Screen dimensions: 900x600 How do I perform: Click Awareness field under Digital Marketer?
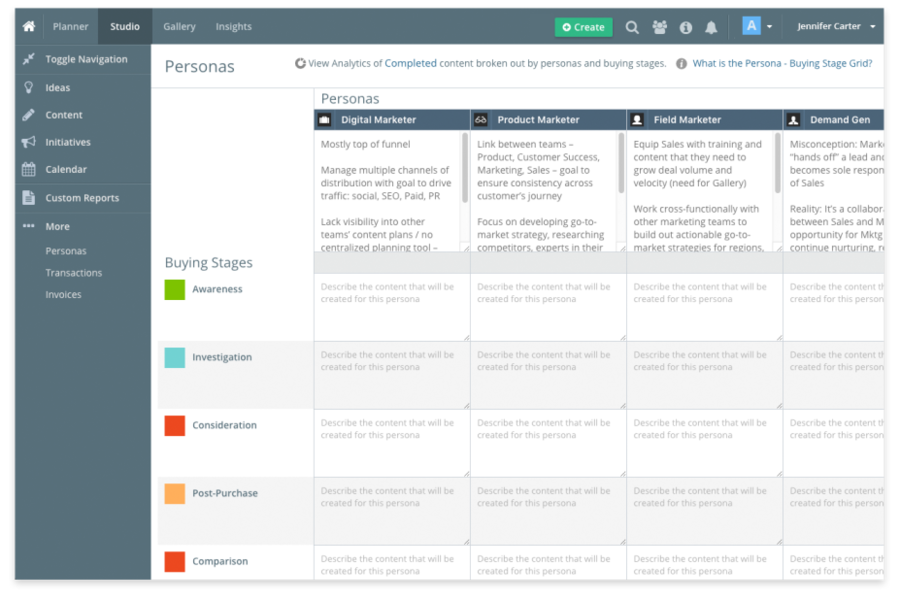[392, 307]
